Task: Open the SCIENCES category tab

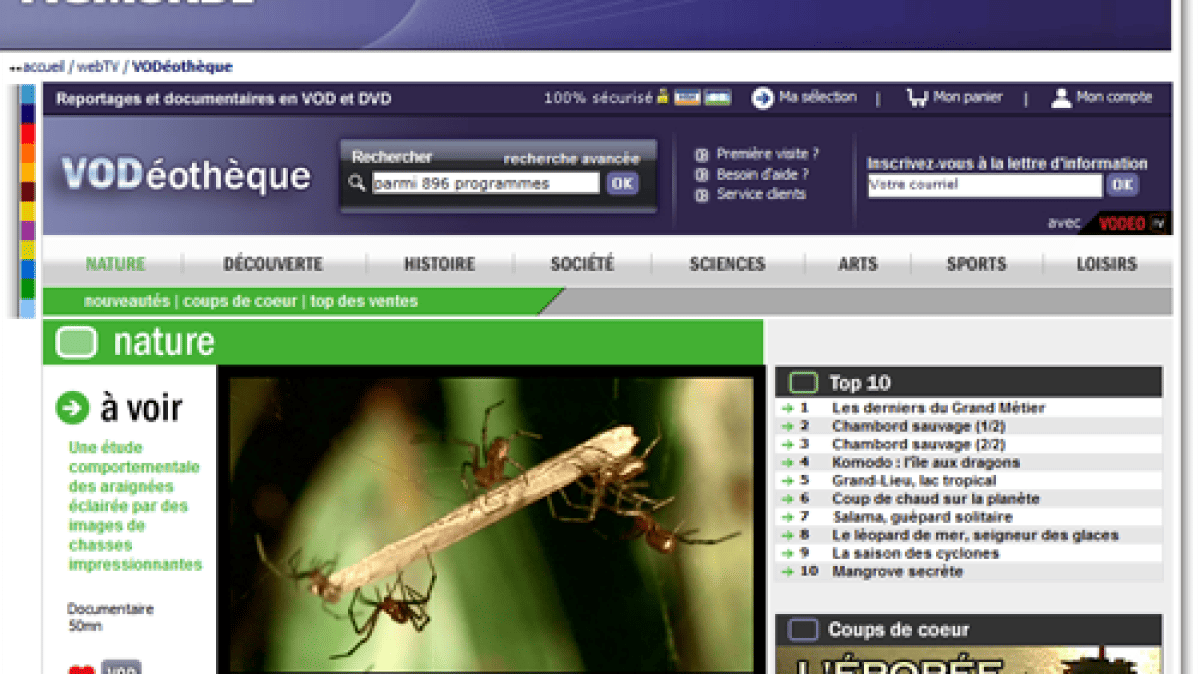Action: point(727,264)
